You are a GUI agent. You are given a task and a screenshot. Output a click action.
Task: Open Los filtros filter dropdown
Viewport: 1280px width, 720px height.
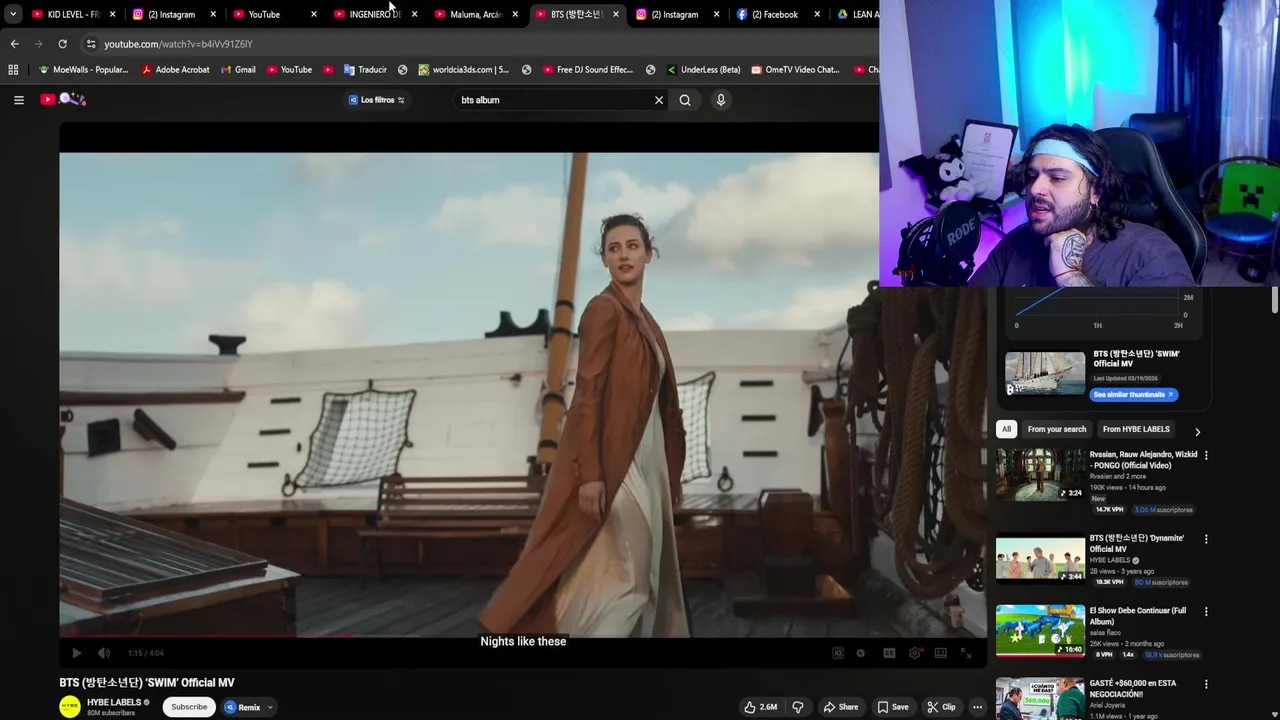[x=376, y=100]
